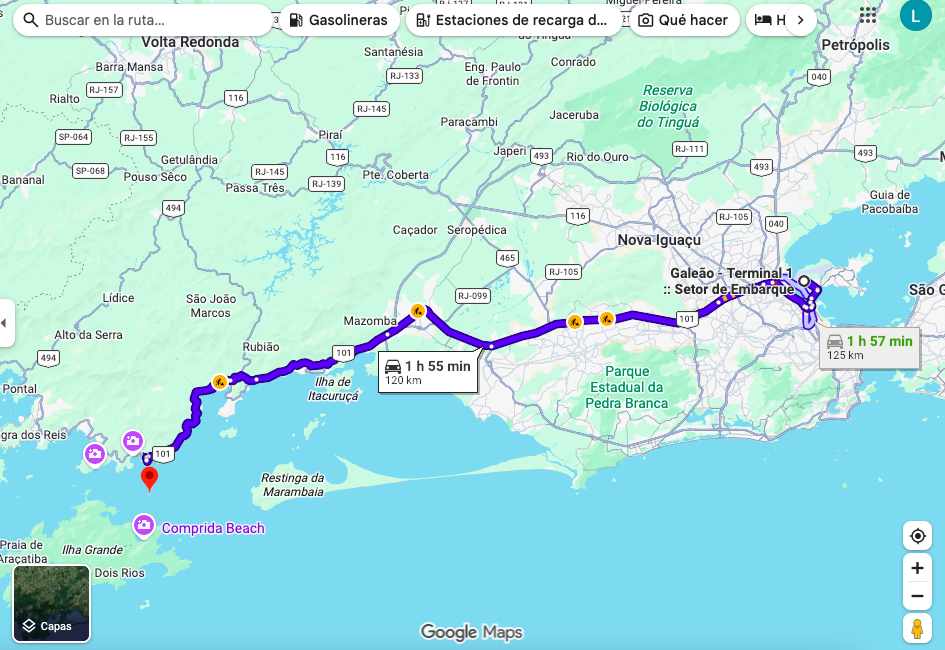Viewport: 945px width, 650px height.
Task: Click roadwork warning icon near Mazomba
Action: (x=418, y=311)
